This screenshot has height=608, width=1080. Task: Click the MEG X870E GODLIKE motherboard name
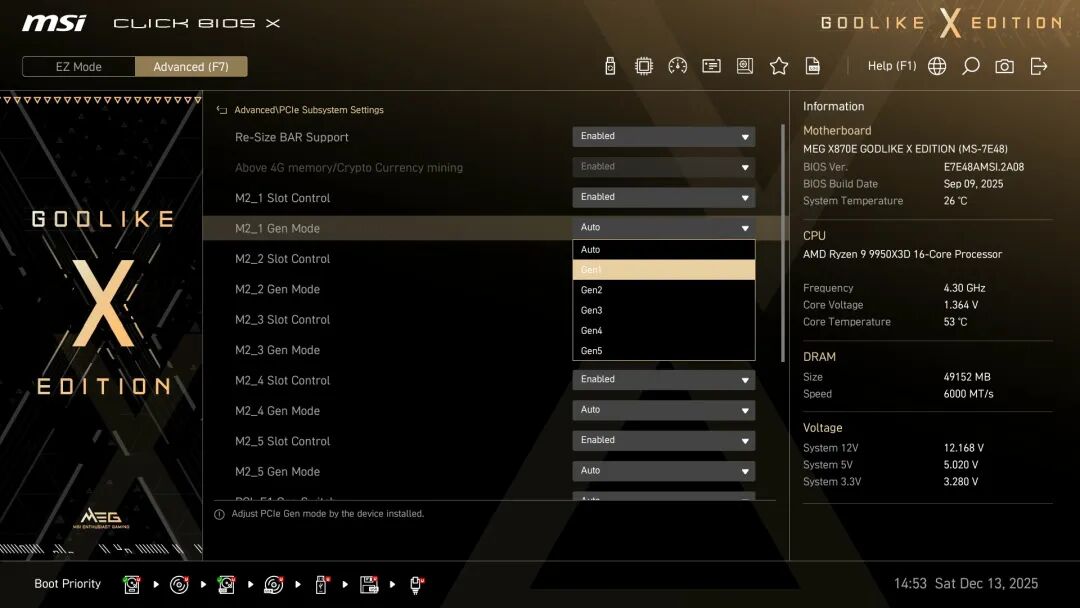tap(905, 149)
